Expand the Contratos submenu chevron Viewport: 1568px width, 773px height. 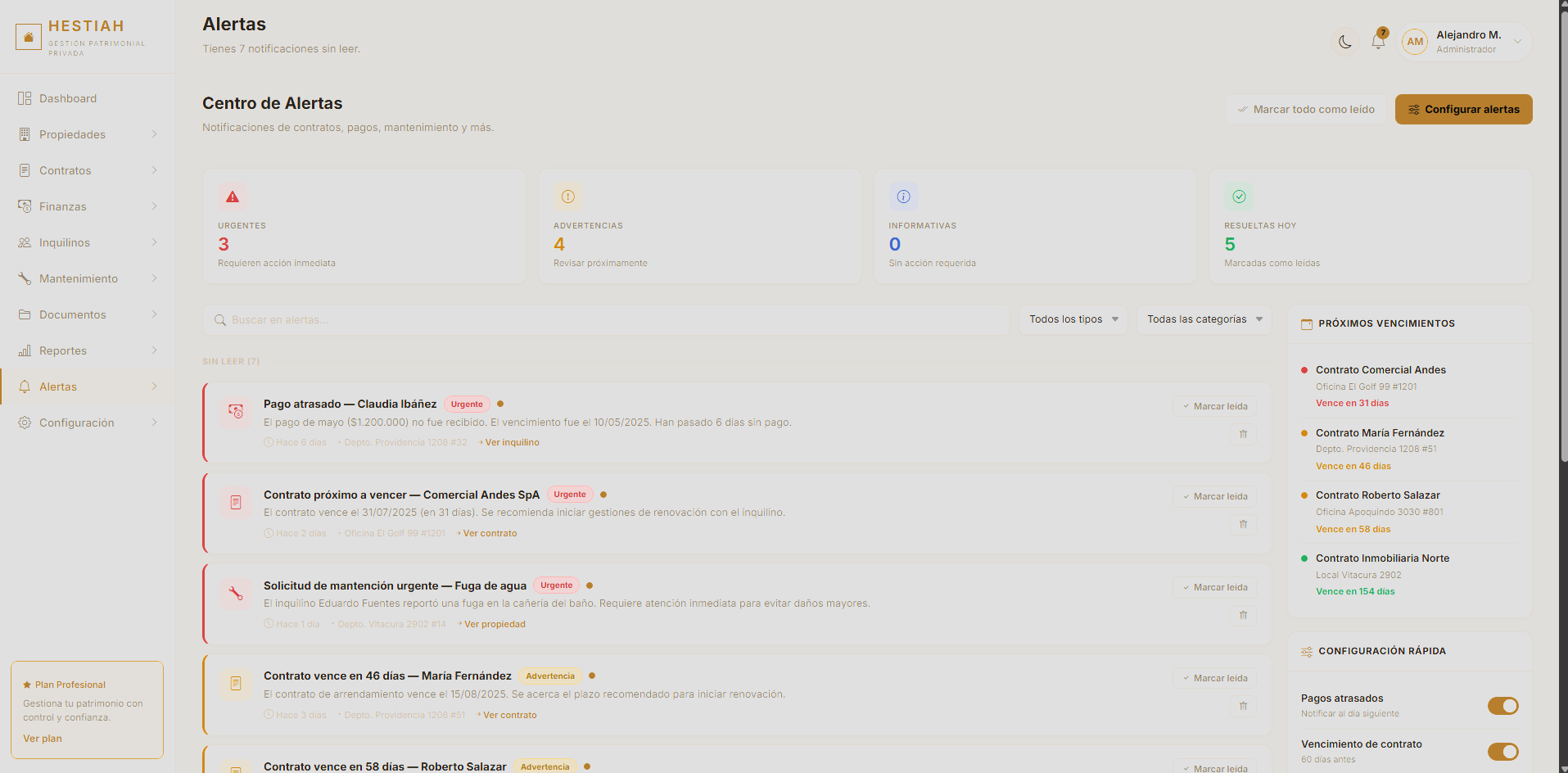154,170
